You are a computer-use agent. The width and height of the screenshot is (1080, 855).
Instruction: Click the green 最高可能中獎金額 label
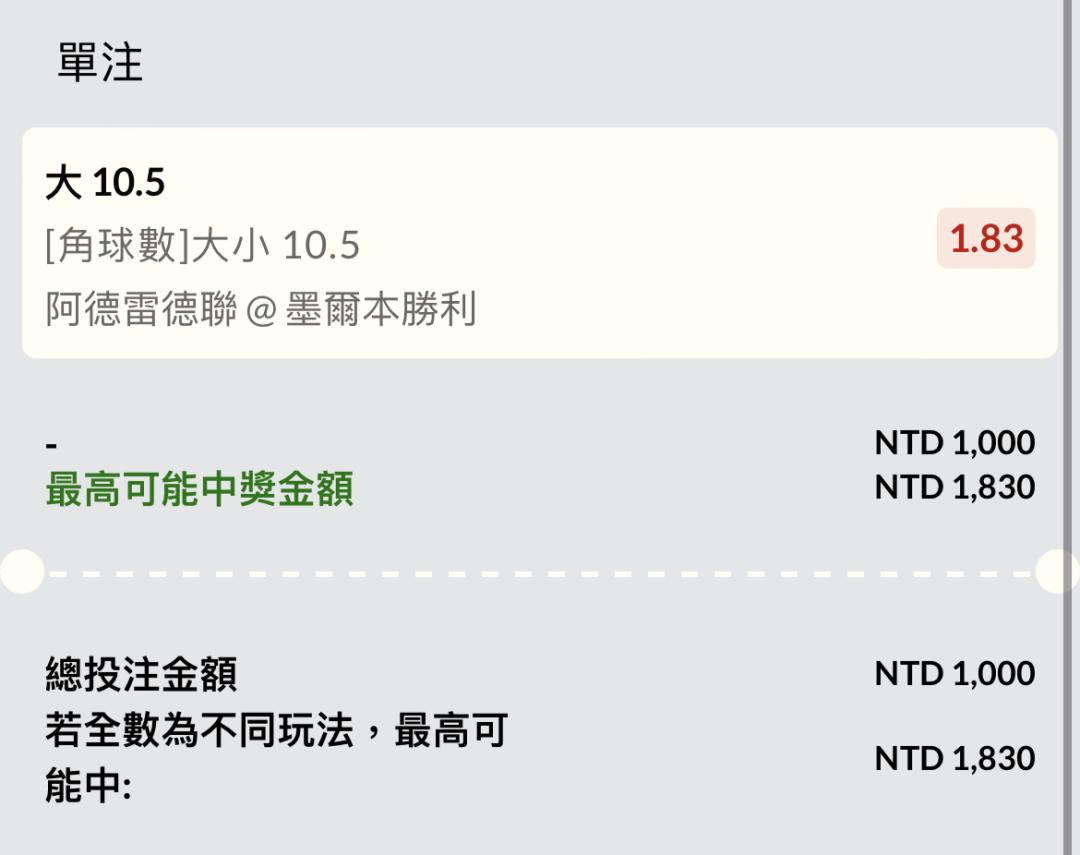coord(199,490)
